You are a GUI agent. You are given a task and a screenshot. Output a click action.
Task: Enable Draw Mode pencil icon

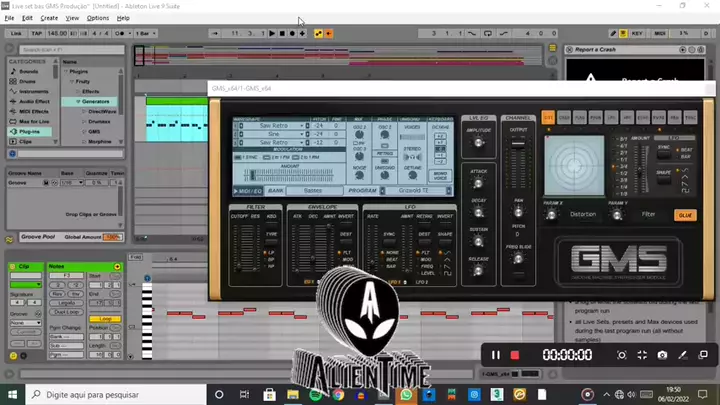click(x=613, y=34)
